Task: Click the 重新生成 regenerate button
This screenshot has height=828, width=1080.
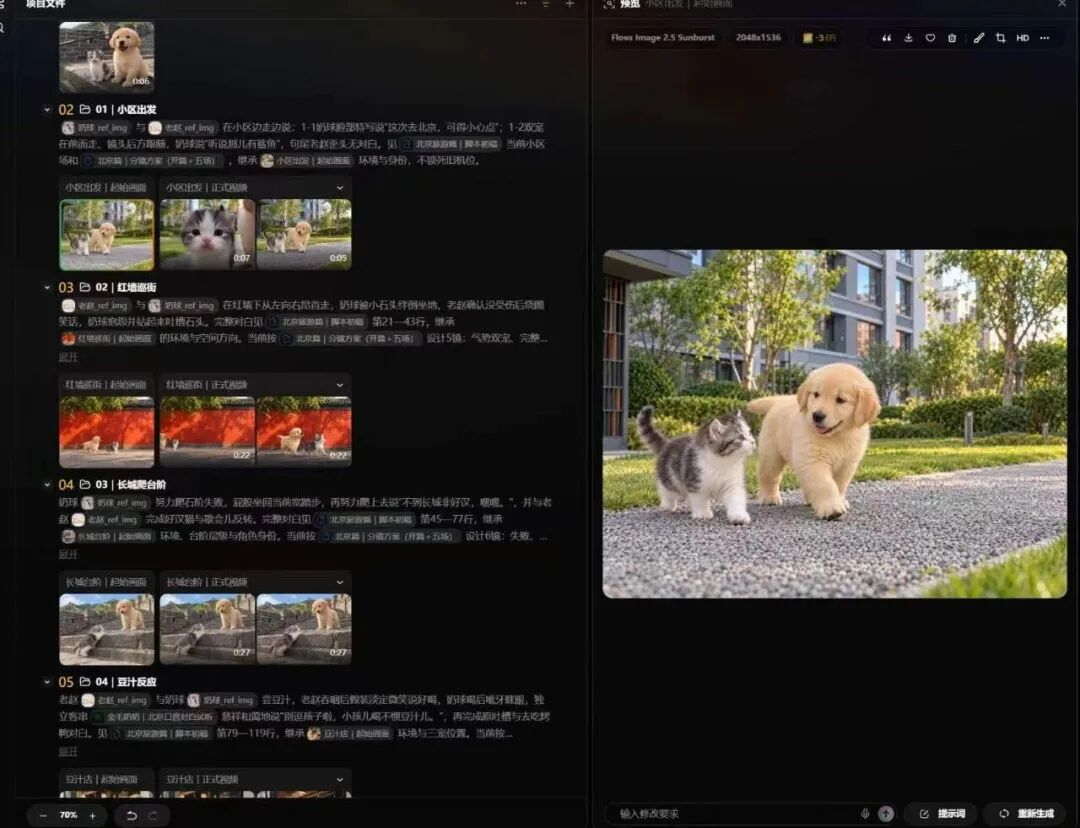Action: pyautogui.click(x=1027, y=814)
